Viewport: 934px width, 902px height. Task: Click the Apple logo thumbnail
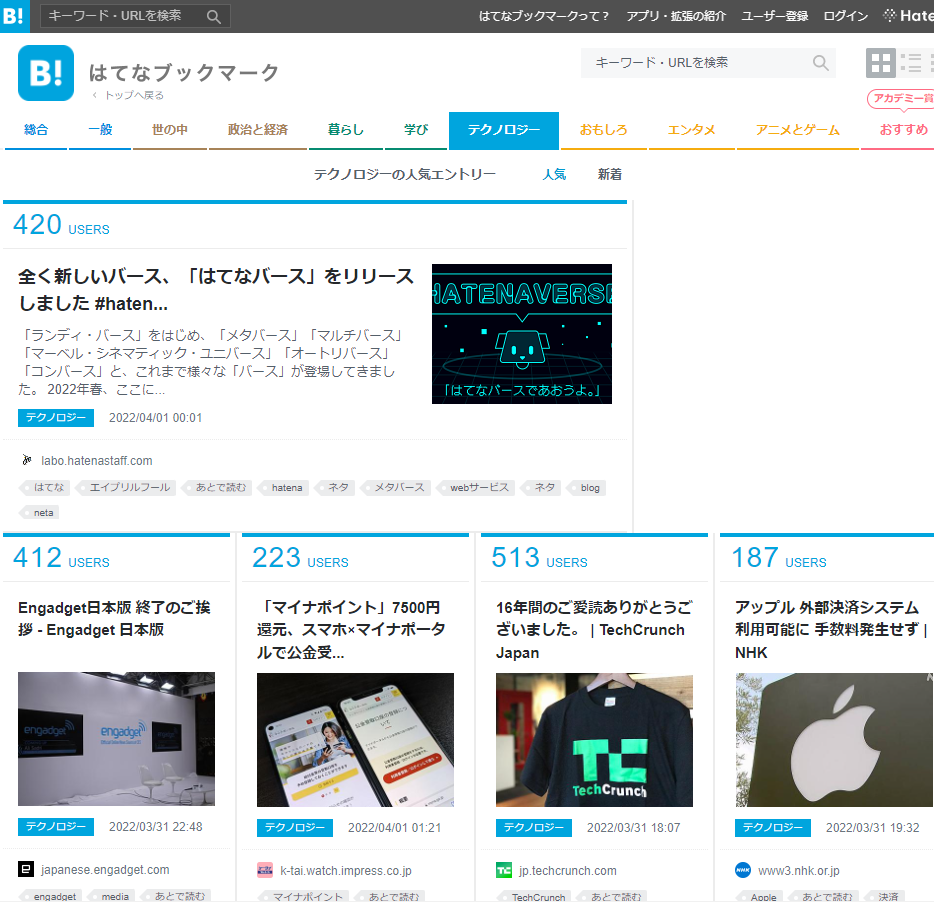(834, 739)
